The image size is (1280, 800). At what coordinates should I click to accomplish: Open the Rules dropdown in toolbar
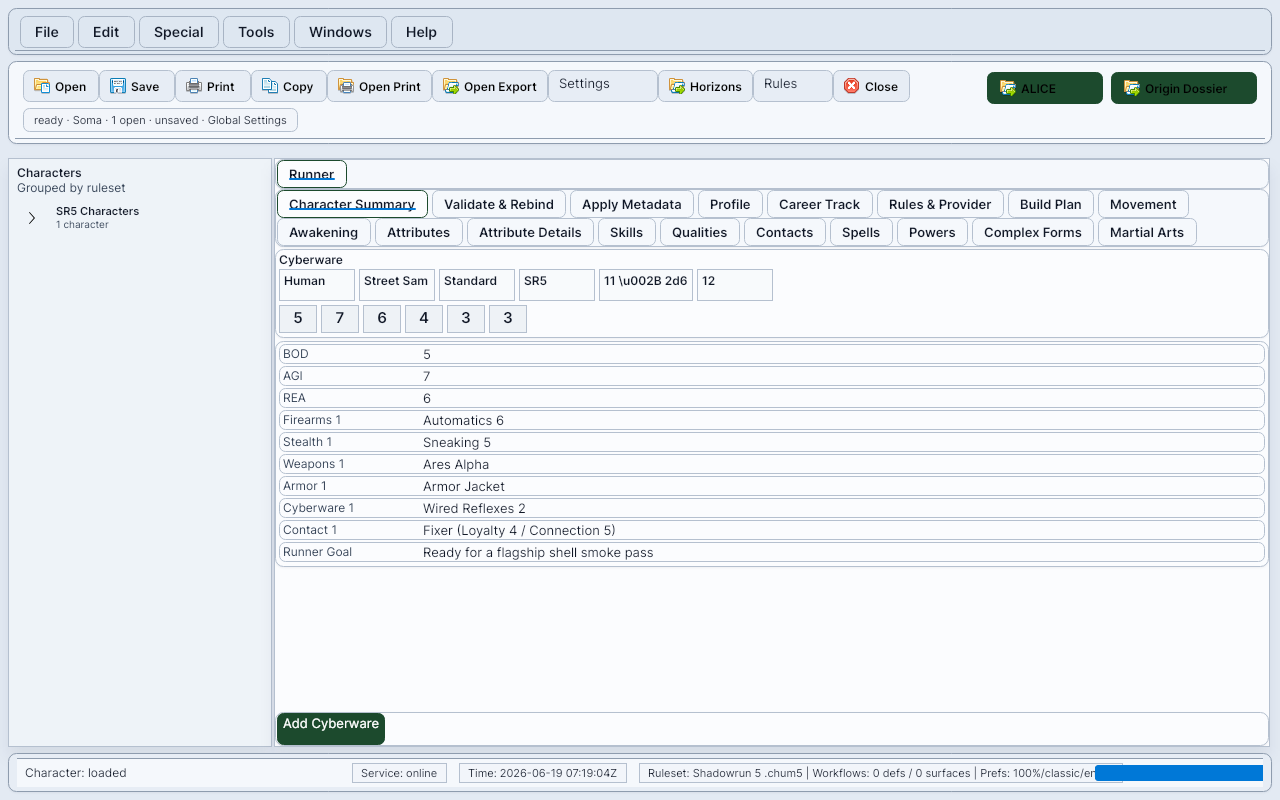[x=793, y=86]
